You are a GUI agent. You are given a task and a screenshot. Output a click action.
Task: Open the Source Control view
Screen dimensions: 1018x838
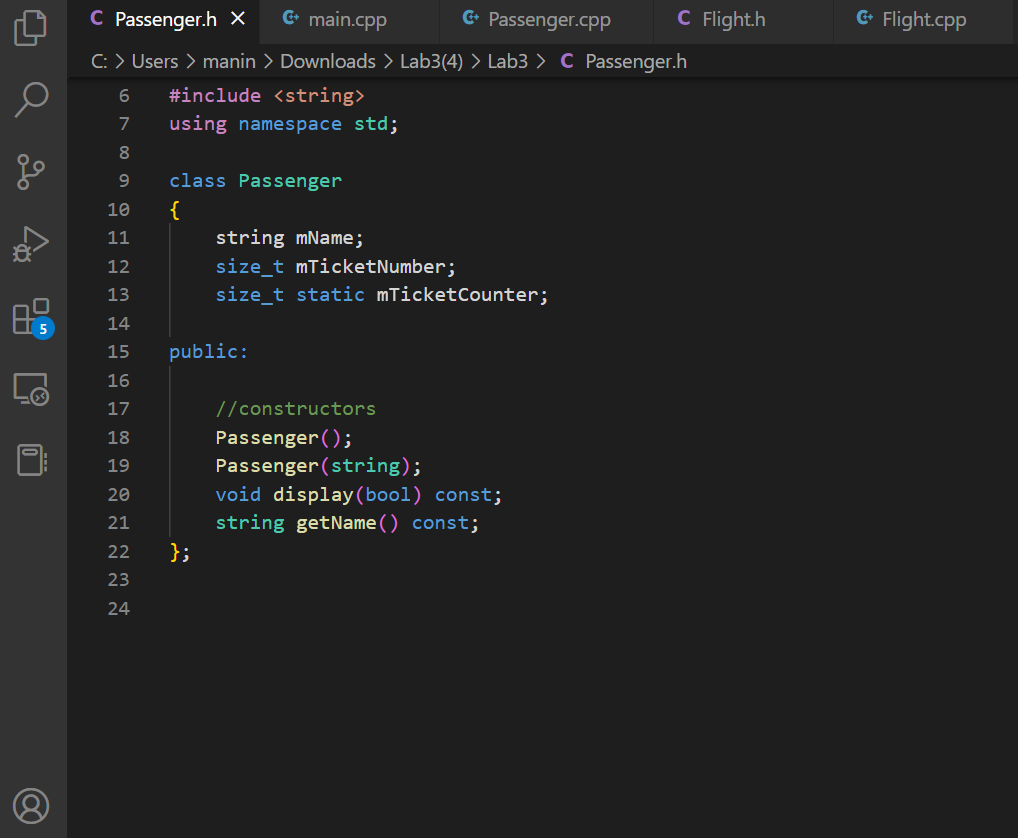click(x=31, y=172)
